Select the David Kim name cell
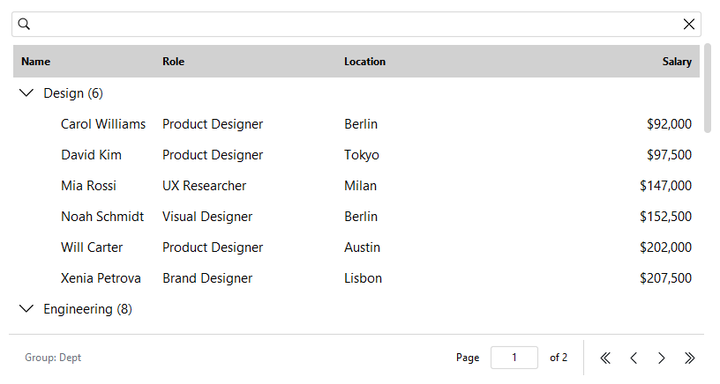The height and width of the screenshot is (384, 720). pos(91,155)
